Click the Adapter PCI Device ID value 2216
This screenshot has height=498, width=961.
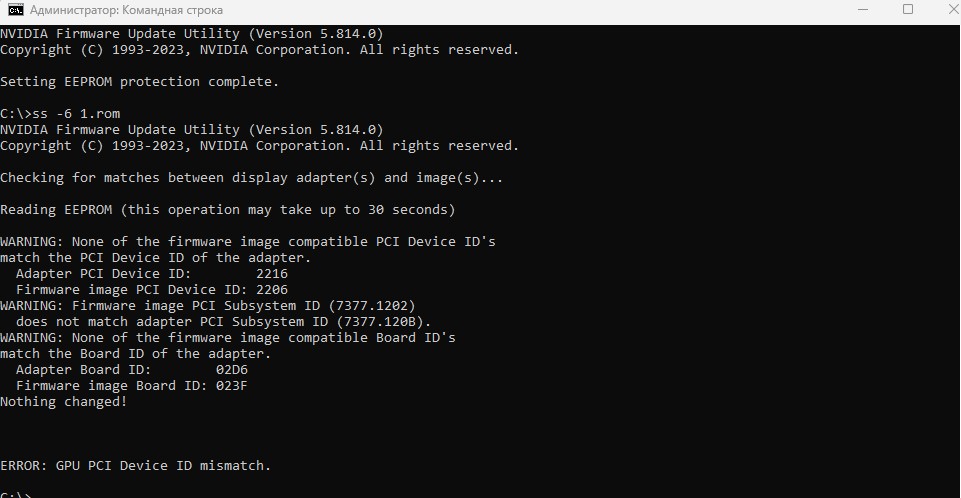272,274
